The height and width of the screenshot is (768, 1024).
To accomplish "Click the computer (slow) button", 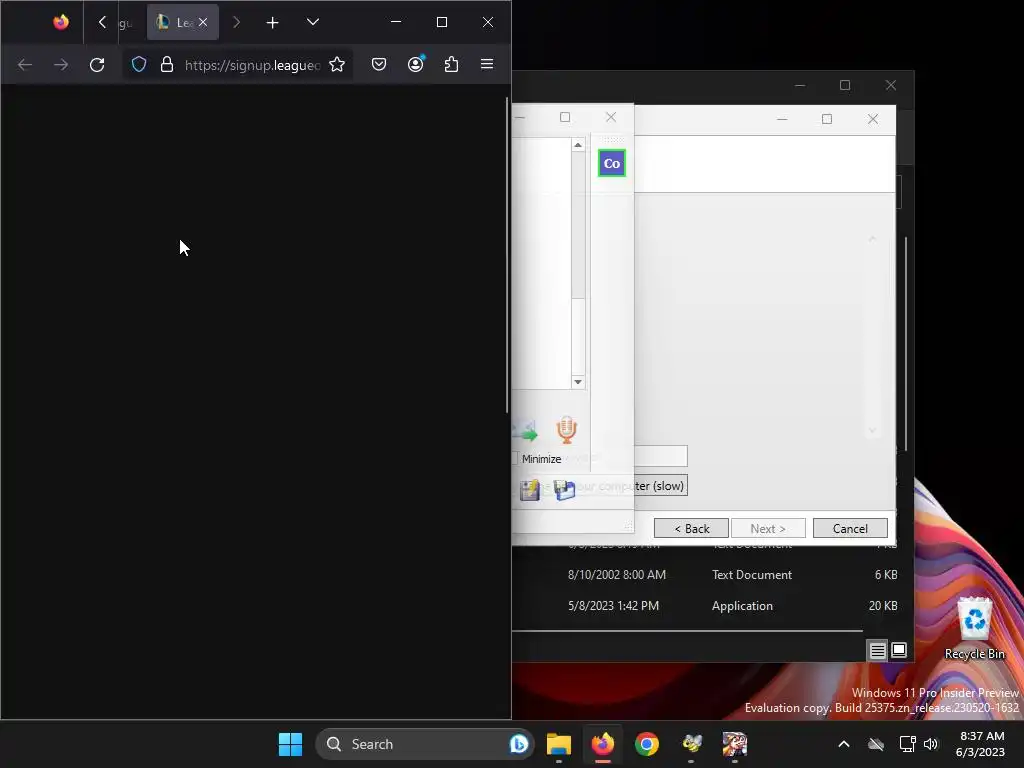I will coord(660,486).
